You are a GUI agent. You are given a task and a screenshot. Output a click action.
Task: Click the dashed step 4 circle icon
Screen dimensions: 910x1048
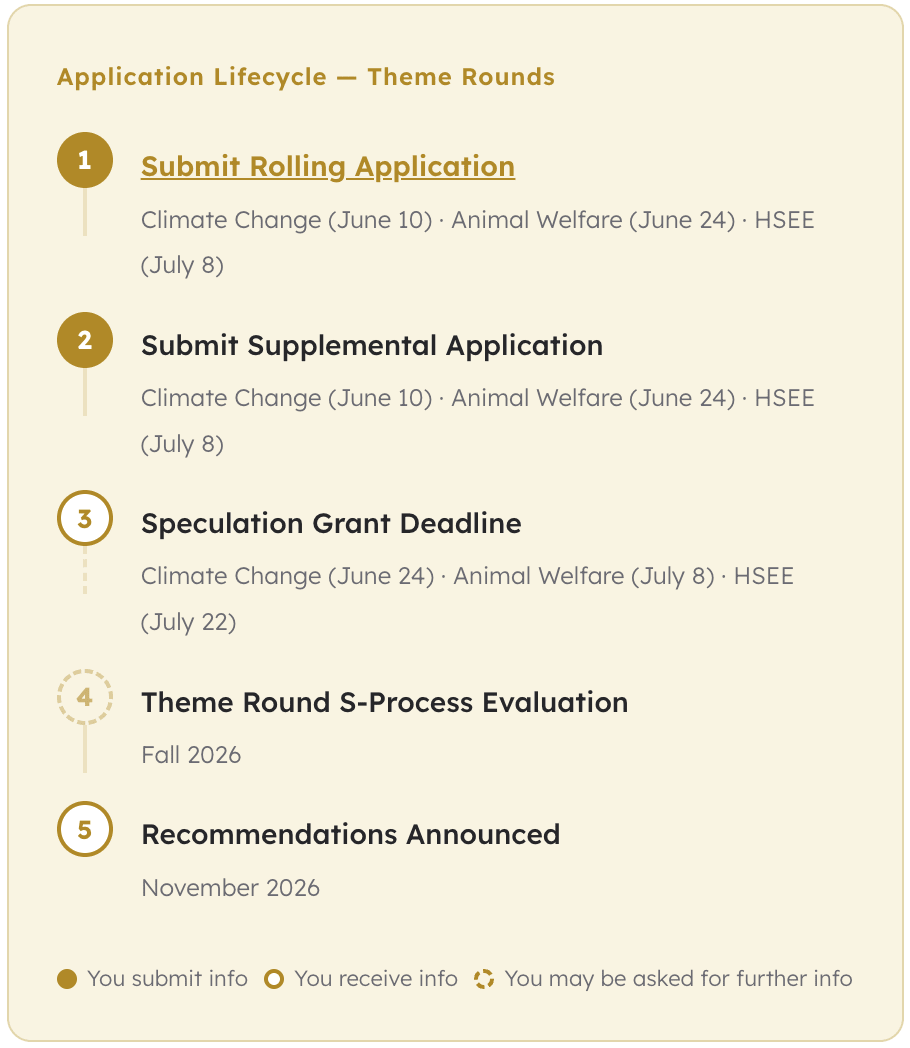(85, 697)
